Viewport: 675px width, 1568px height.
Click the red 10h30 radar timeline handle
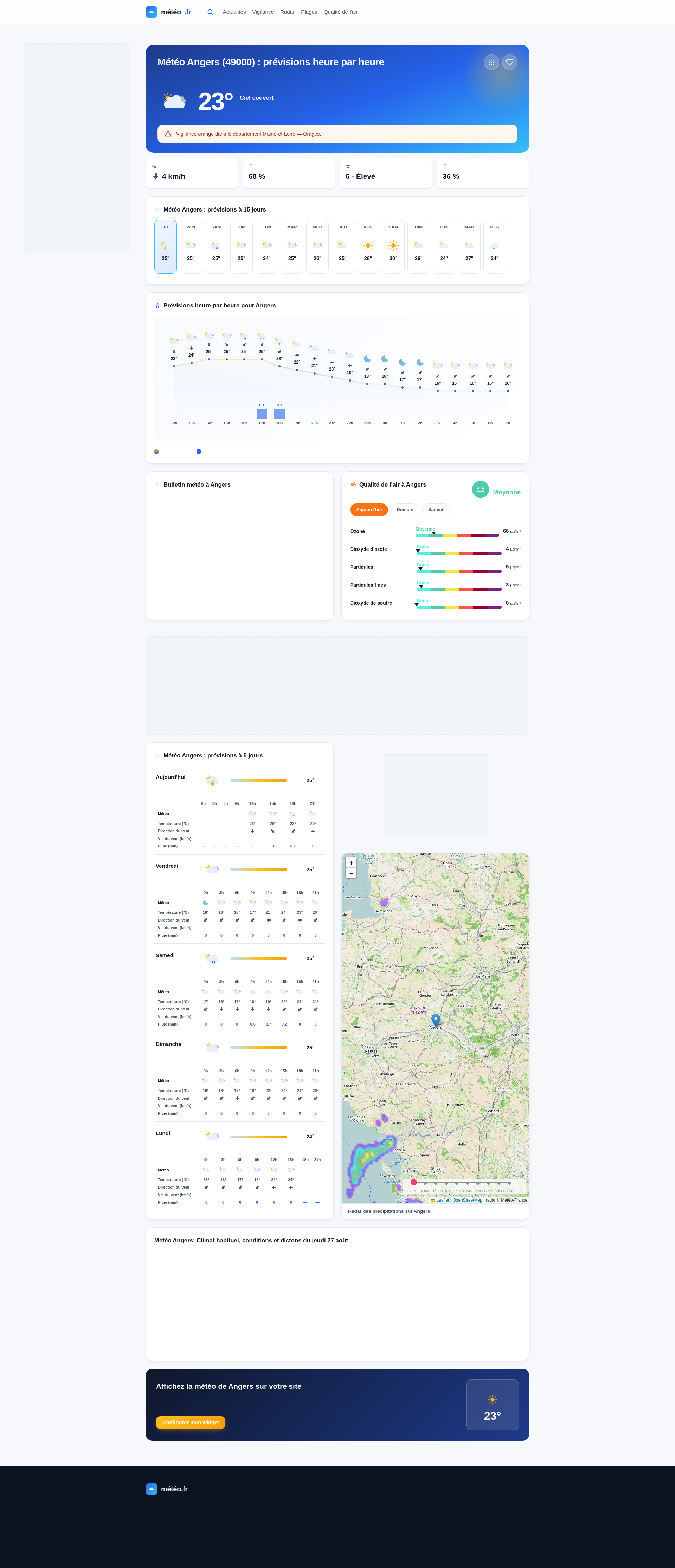click(x=414, y=1182)
